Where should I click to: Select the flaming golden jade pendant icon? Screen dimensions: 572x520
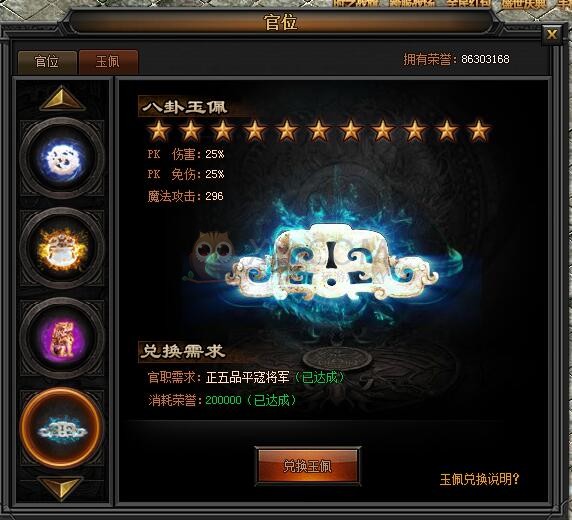coord(62,248)
